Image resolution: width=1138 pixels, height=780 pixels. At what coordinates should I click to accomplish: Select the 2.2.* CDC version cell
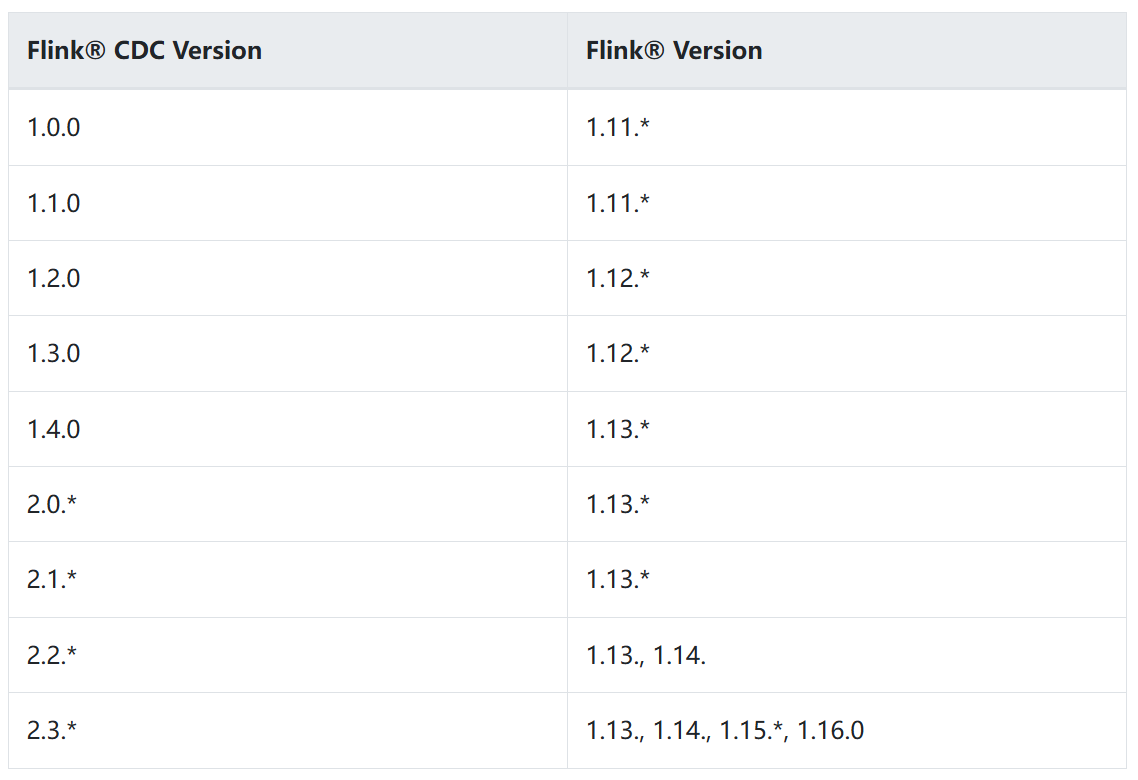[288, 655]
